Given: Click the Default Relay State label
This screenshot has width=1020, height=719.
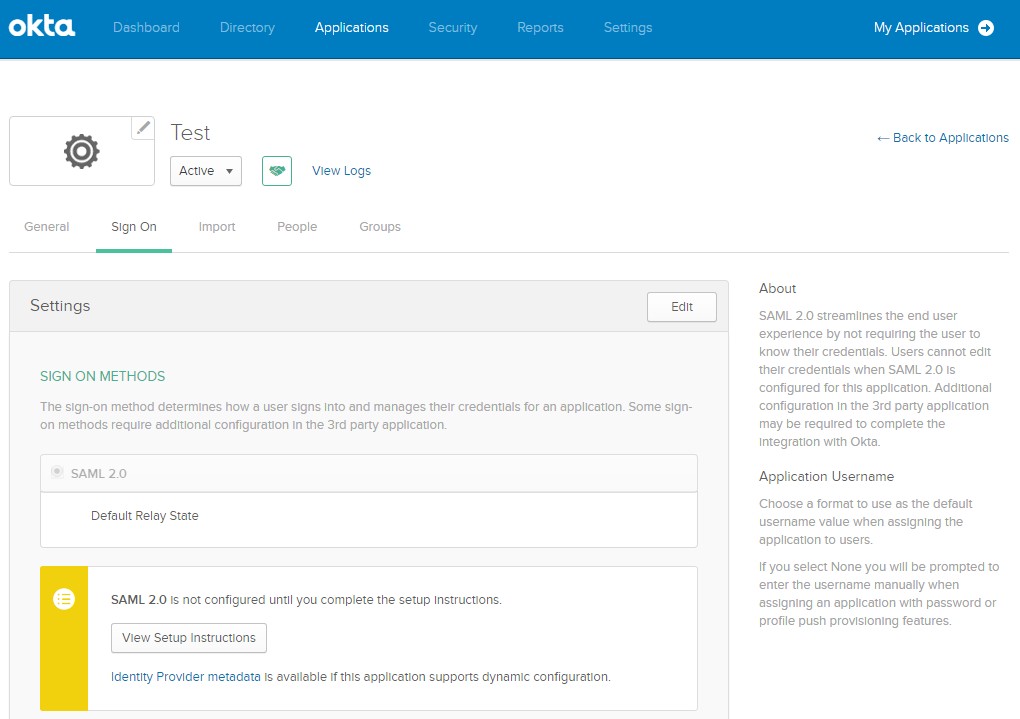Looking at the screenshot, I should (144, 515).
